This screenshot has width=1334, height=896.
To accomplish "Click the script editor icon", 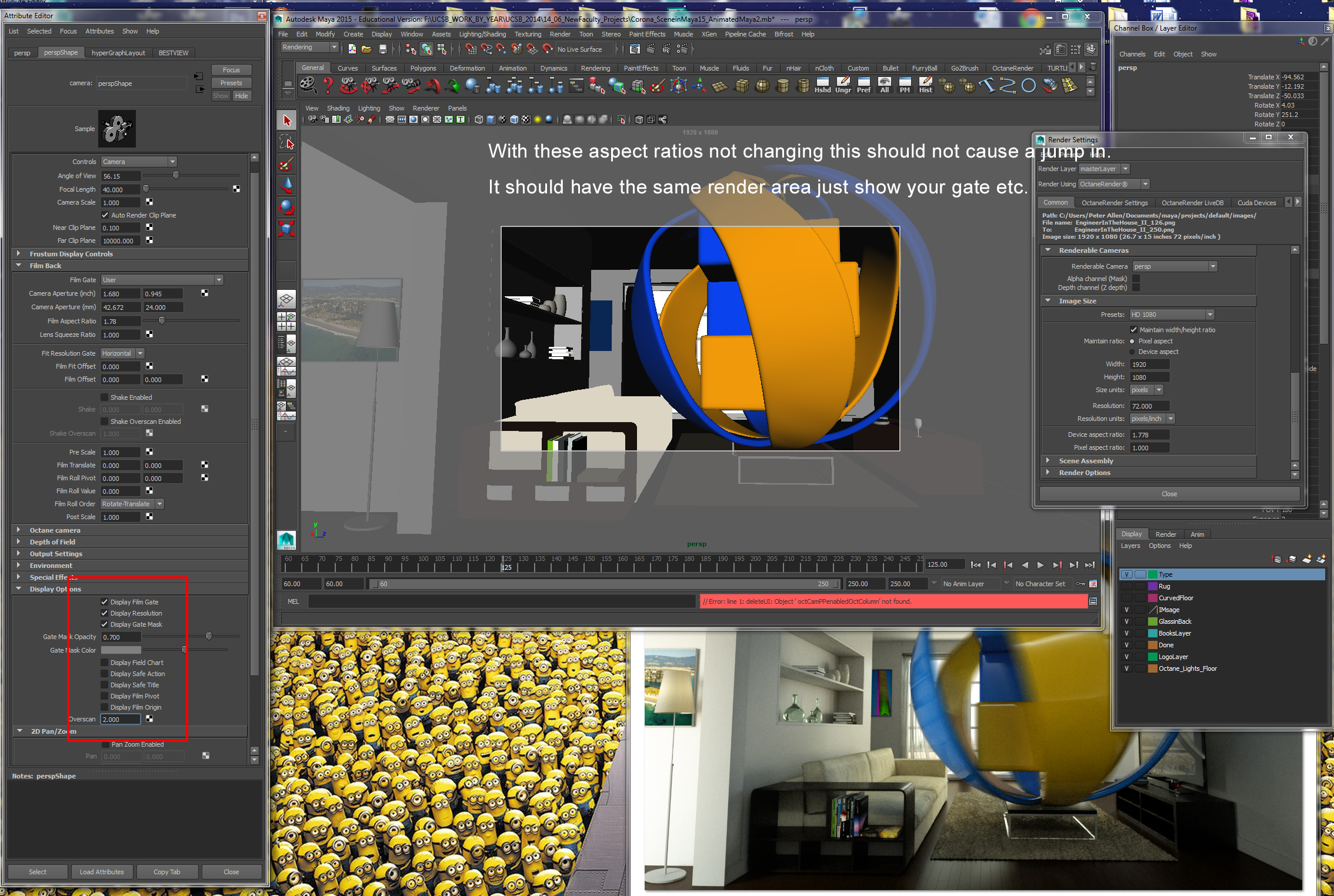I will tap(1093, 601).
